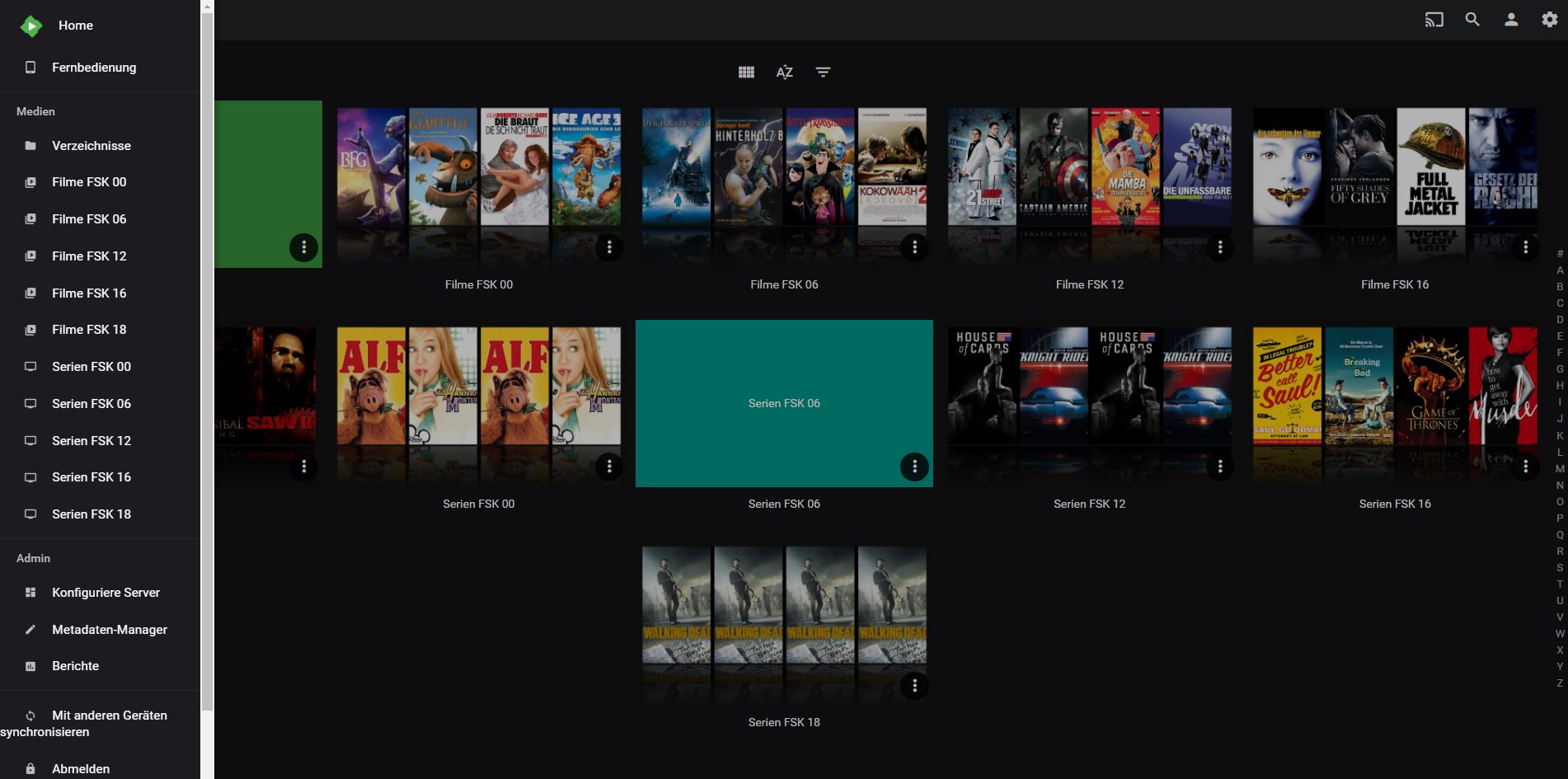This screenshot has width=1568, height=779.
Task: Open teal Serien FSK 06 card
Action: (784, 404)
